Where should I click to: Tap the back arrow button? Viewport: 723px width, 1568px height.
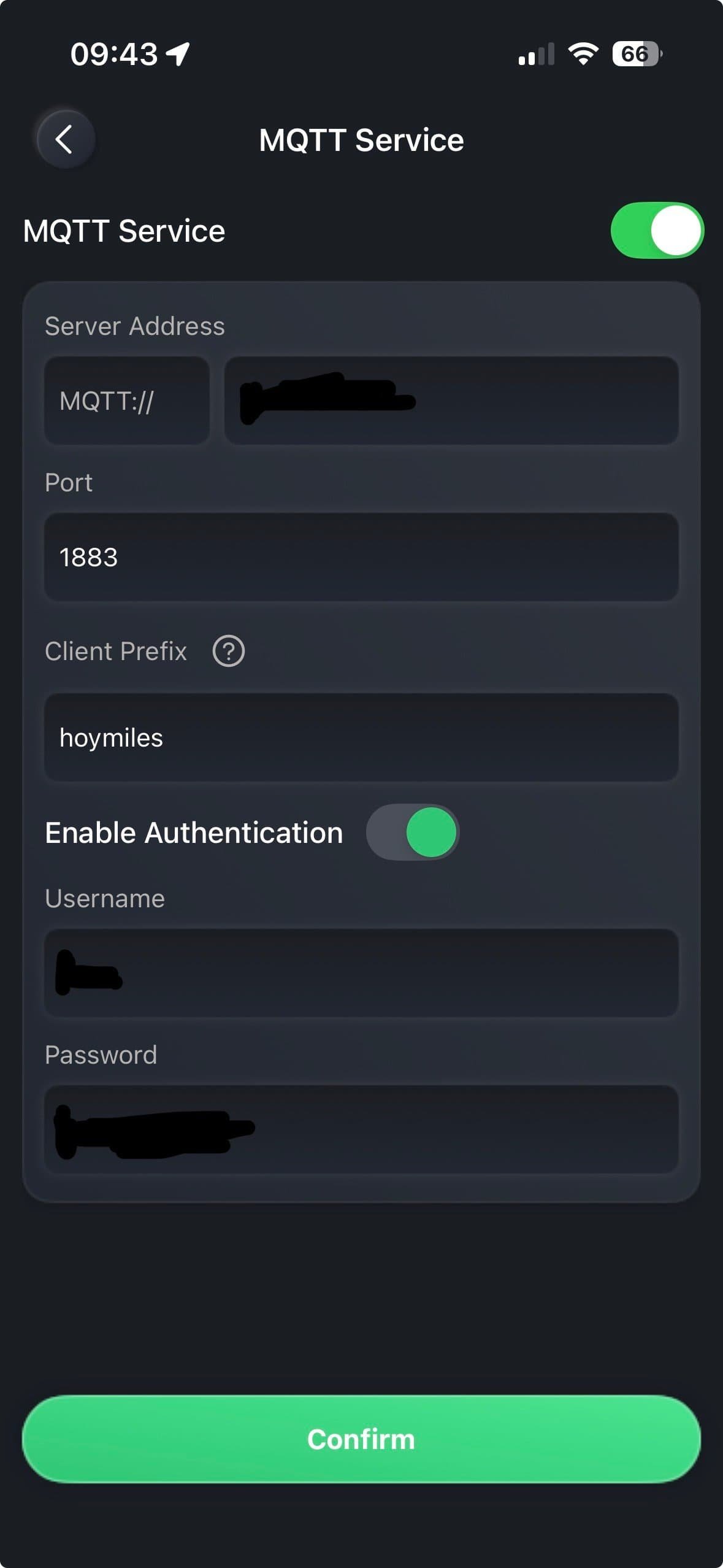(65, 139)
